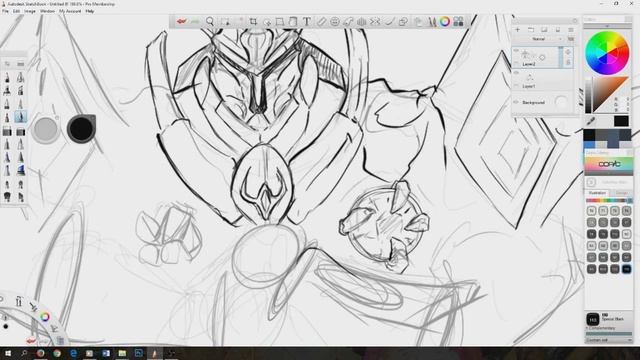Adjust the grayscale luminance slider
Screen dimensions: 640x360
point(588,95)
